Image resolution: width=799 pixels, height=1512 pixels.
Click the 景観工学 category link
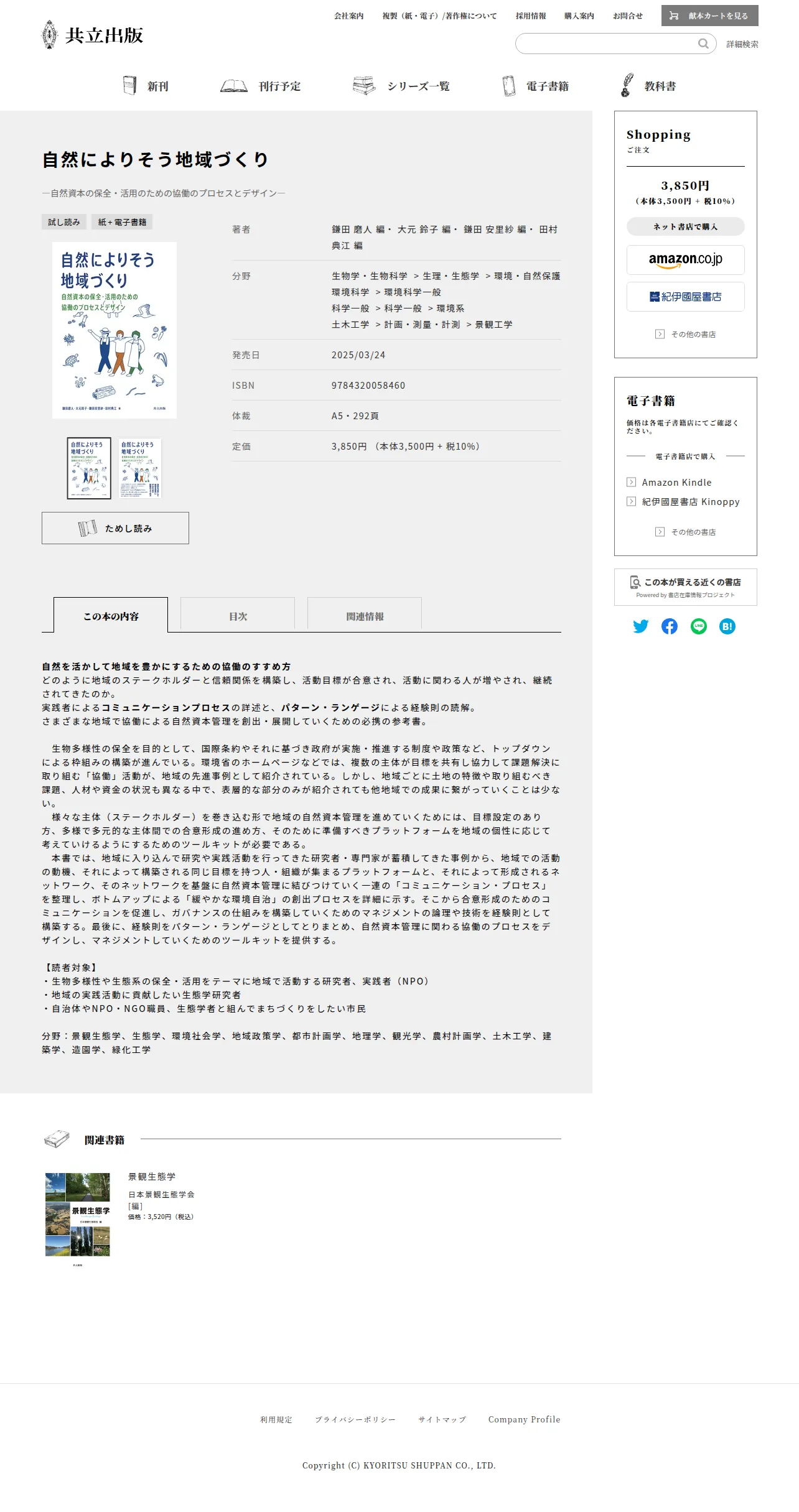coord(494,324)
